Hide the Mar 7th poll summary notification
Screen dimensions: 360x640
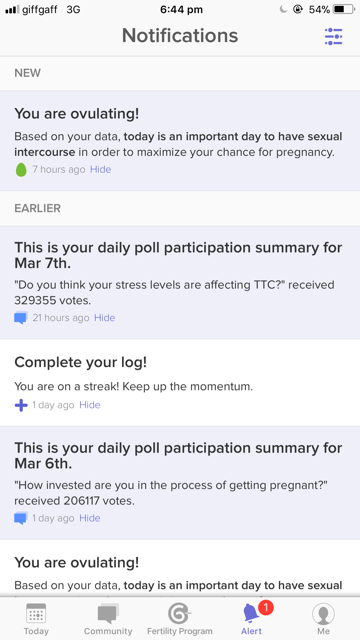point(104,318)
